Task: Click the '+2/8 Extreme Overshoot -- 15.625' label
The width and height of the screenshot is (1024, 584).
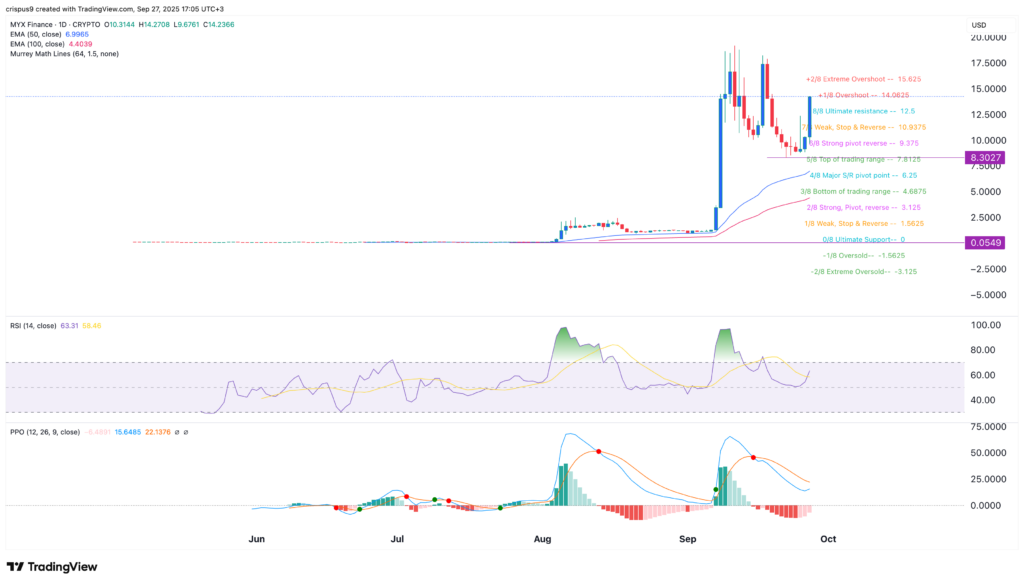Action: (863, 79)
